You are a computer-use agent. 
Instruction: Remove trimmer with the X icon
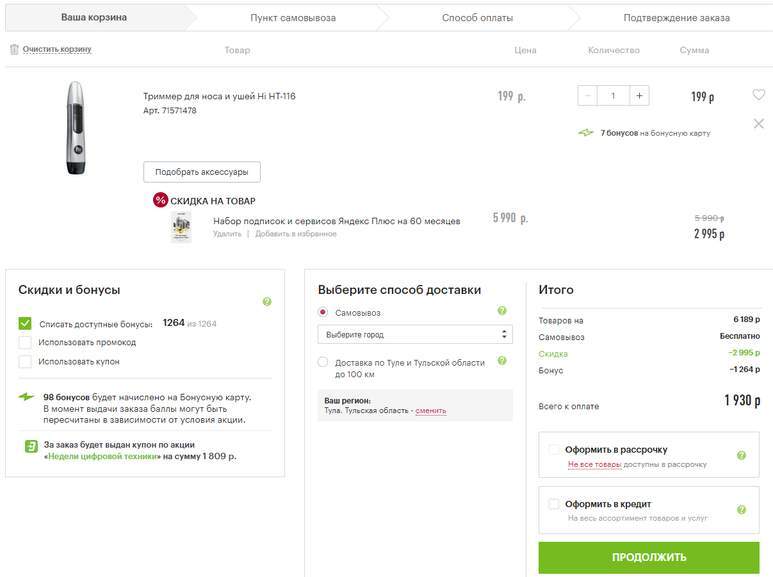pyautogui.click(x=759, y=123)
